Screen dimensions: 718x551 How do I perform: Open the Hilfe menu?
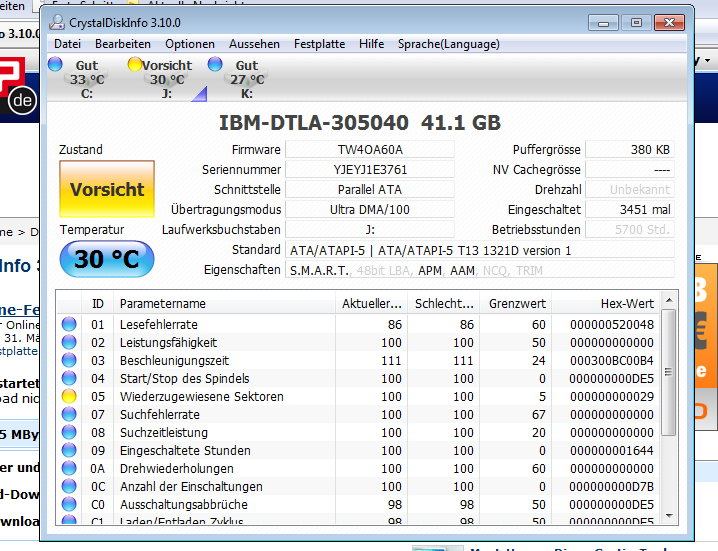click(371, 44)
